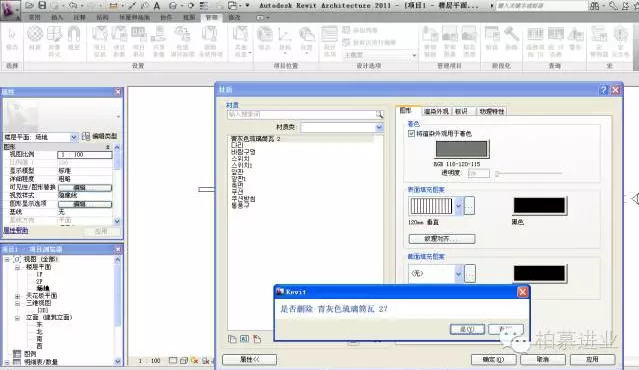Open the Modify ribbon tab
The image size is (639, 370).
(234, 18)
